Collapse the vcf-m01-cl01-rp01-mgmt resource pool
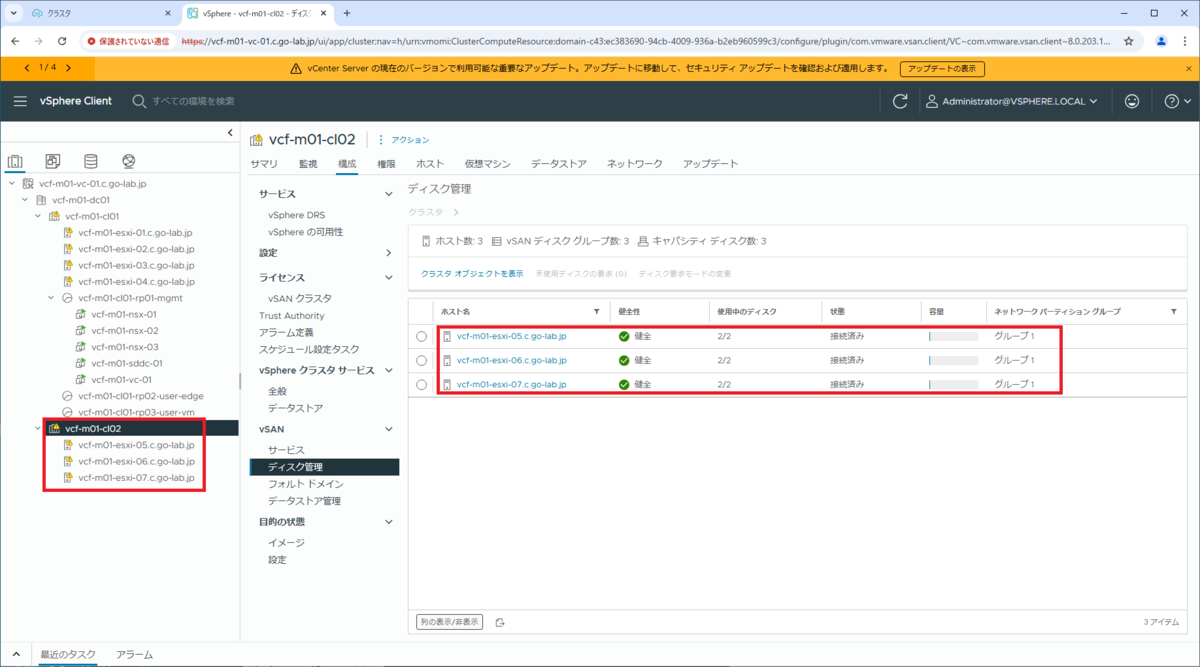 (52, 298)
